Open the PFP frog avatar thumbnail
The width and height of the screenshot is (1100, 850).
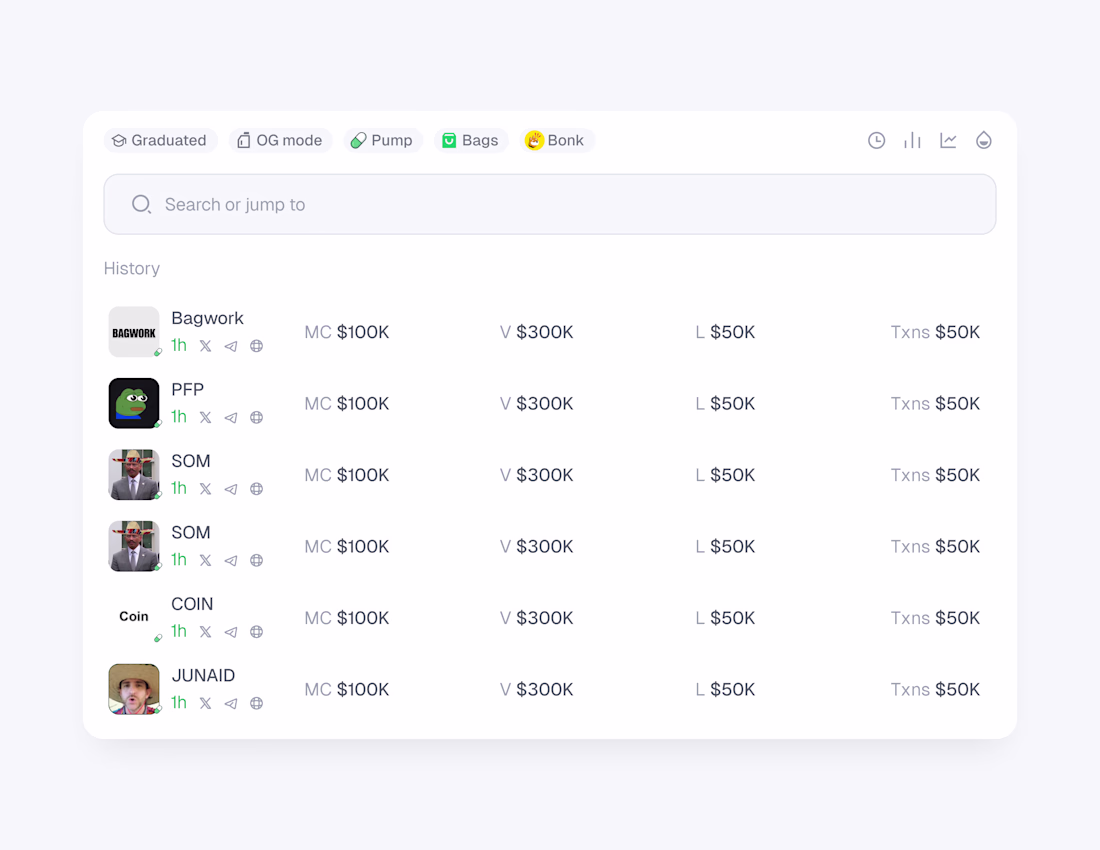(x=134, y=403)
